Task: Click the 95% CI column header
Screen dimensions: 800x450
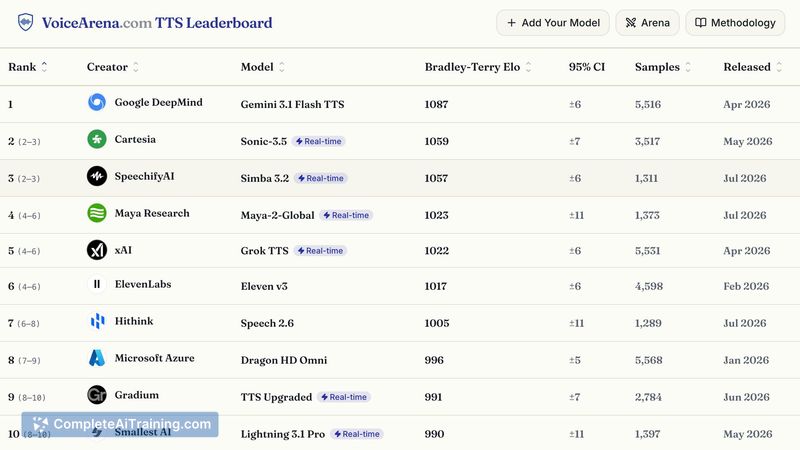Action: click(x=587, y=67)
